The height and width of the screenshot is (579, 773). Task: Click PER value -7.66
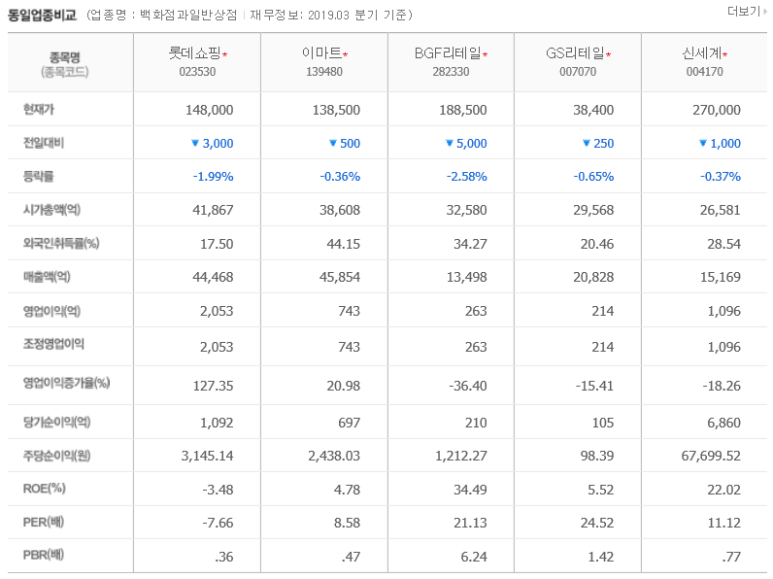click(217, 523)
